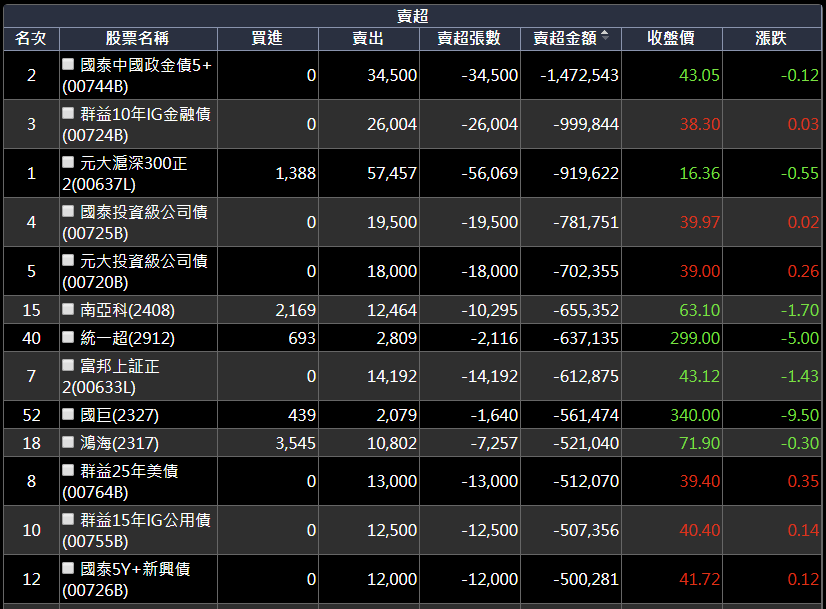Select the price change -5.00
This screenshot has width=826, height=609.
[800, 338]
